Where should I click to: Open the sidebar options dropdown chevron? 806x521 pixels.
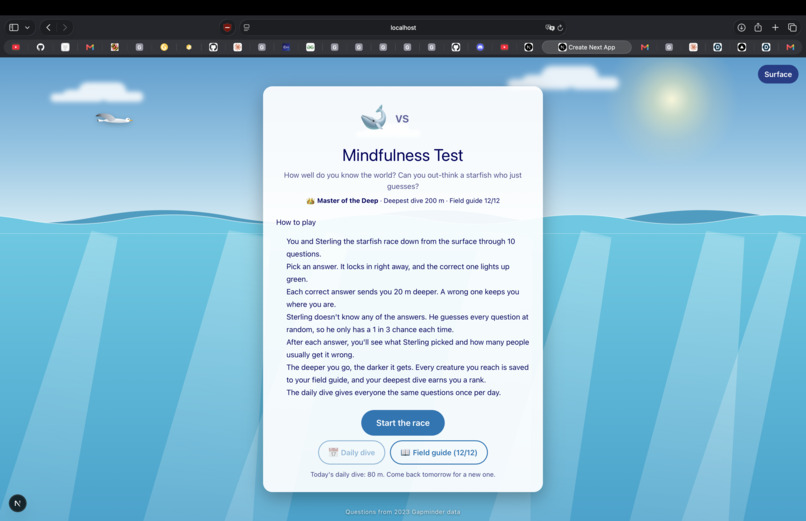coord(27,28)
